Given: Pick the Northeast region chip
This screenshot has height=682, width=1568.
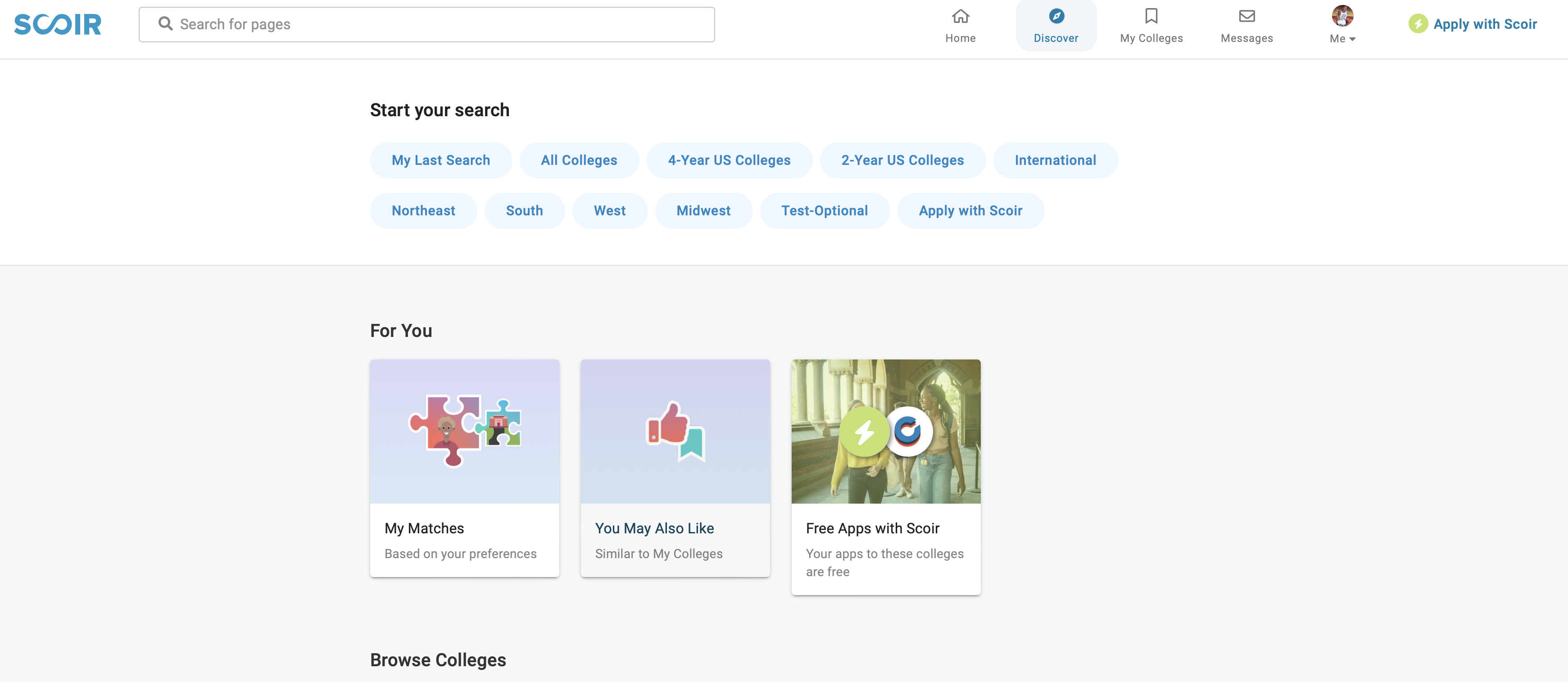Looking at the screenshot, I should pyautogui.click(x=423, y=211).
